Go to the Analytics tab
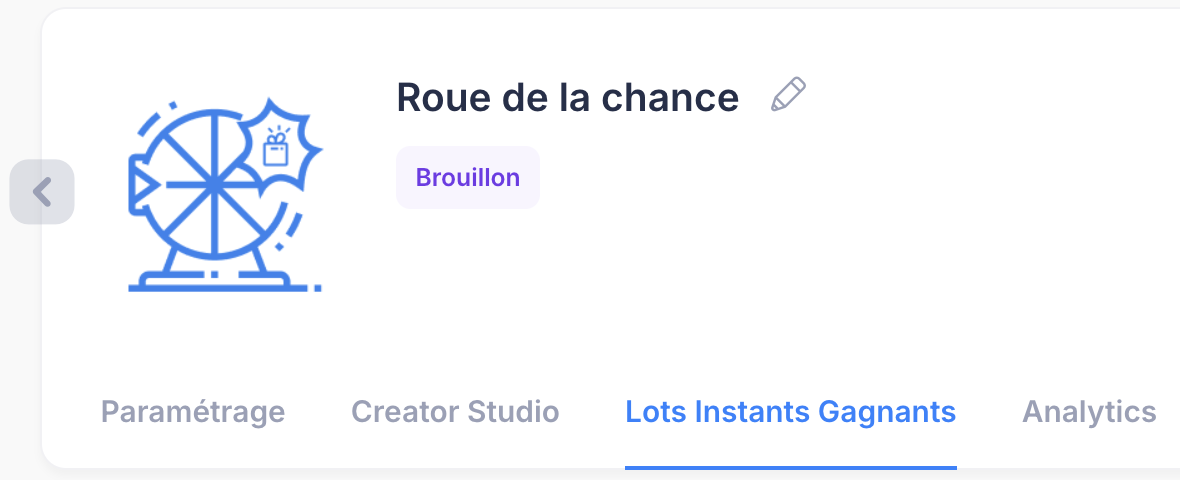The height and width of the screenshot is (480, 1180). tap(1089, 411)
